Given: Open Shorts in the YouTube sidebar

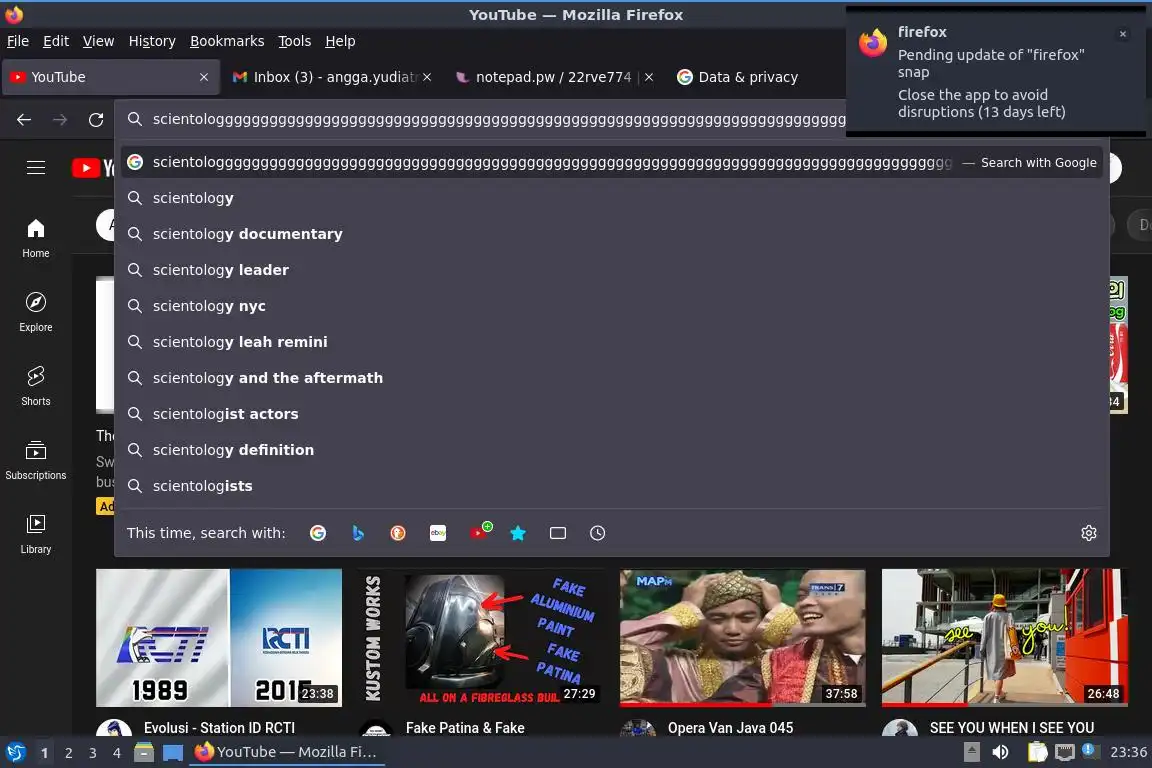Looking at the screenshot, I should 35,387.
